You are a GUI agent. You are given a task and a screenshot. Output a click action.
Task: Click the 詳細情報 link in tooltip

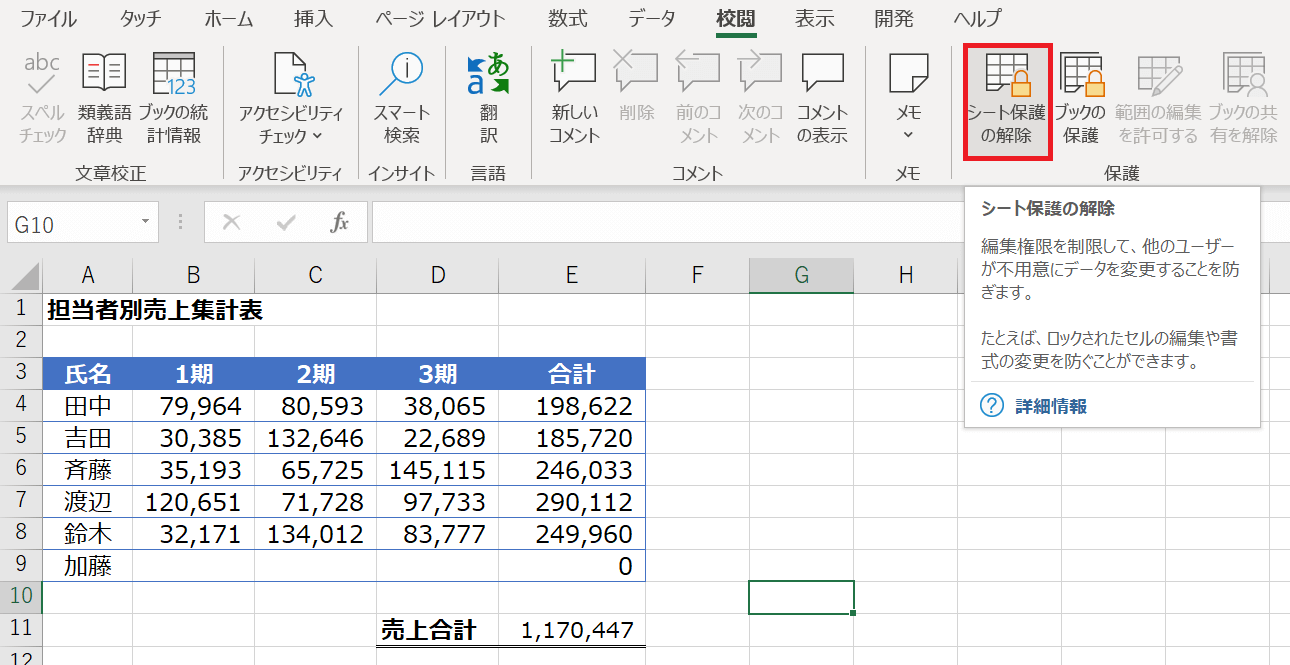tap(1050, 406)
